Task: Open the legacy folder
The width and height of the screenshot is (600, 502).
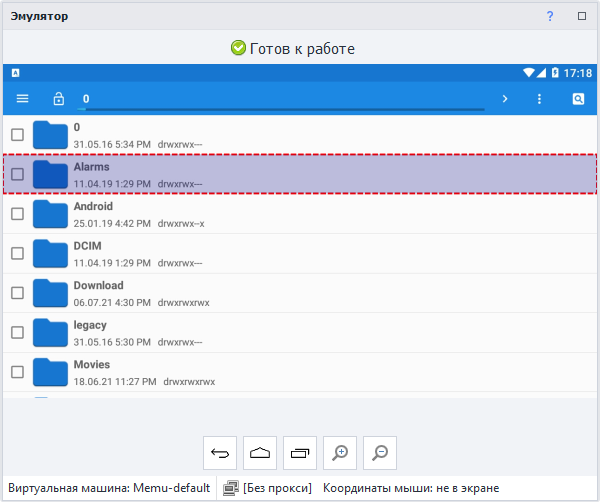Action: coord(90,325)
